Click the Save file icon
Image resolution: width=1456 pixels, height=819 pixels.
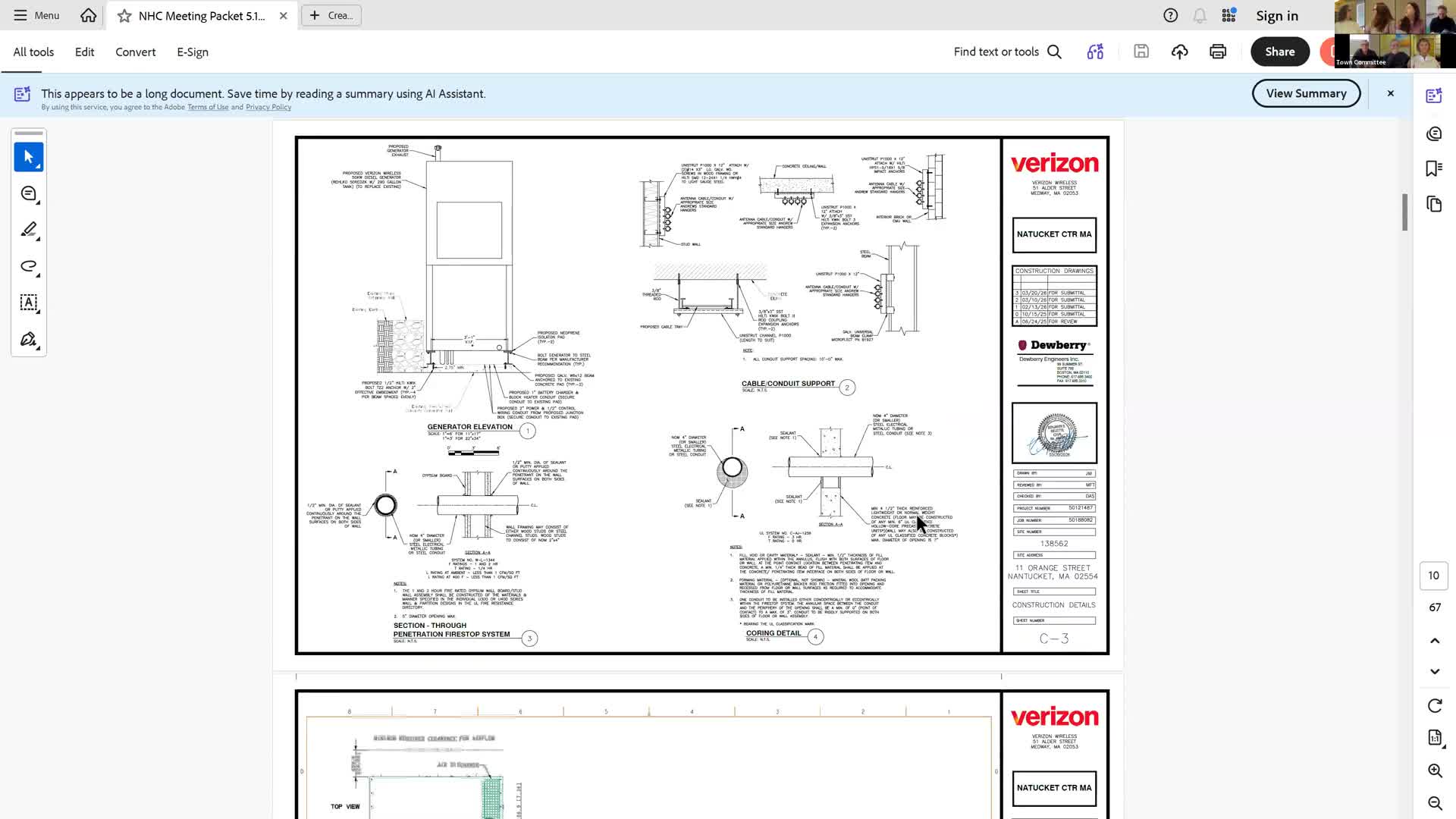[x=1141, y=52]
